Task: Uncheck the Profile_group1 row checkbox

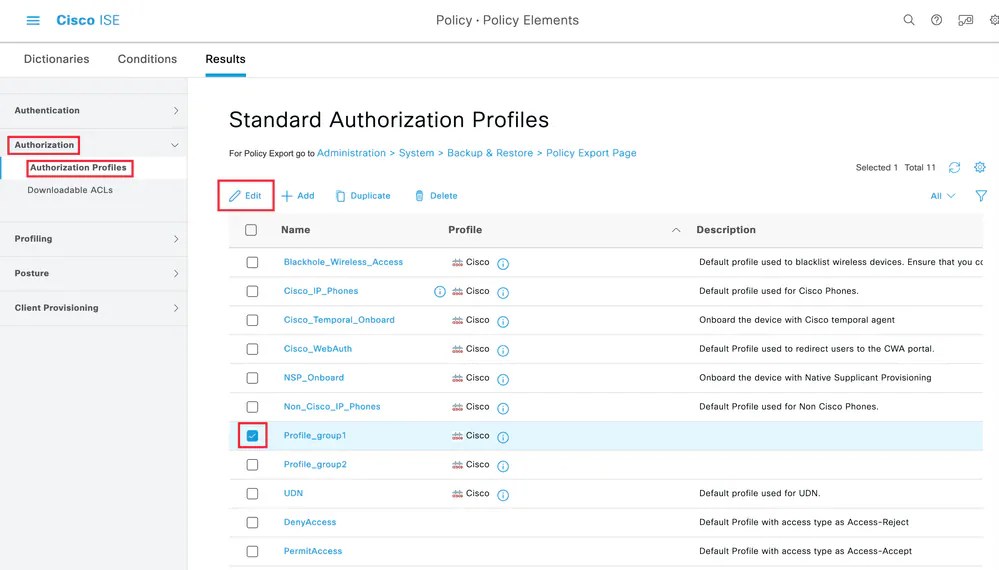Action: tap(252, 436)
